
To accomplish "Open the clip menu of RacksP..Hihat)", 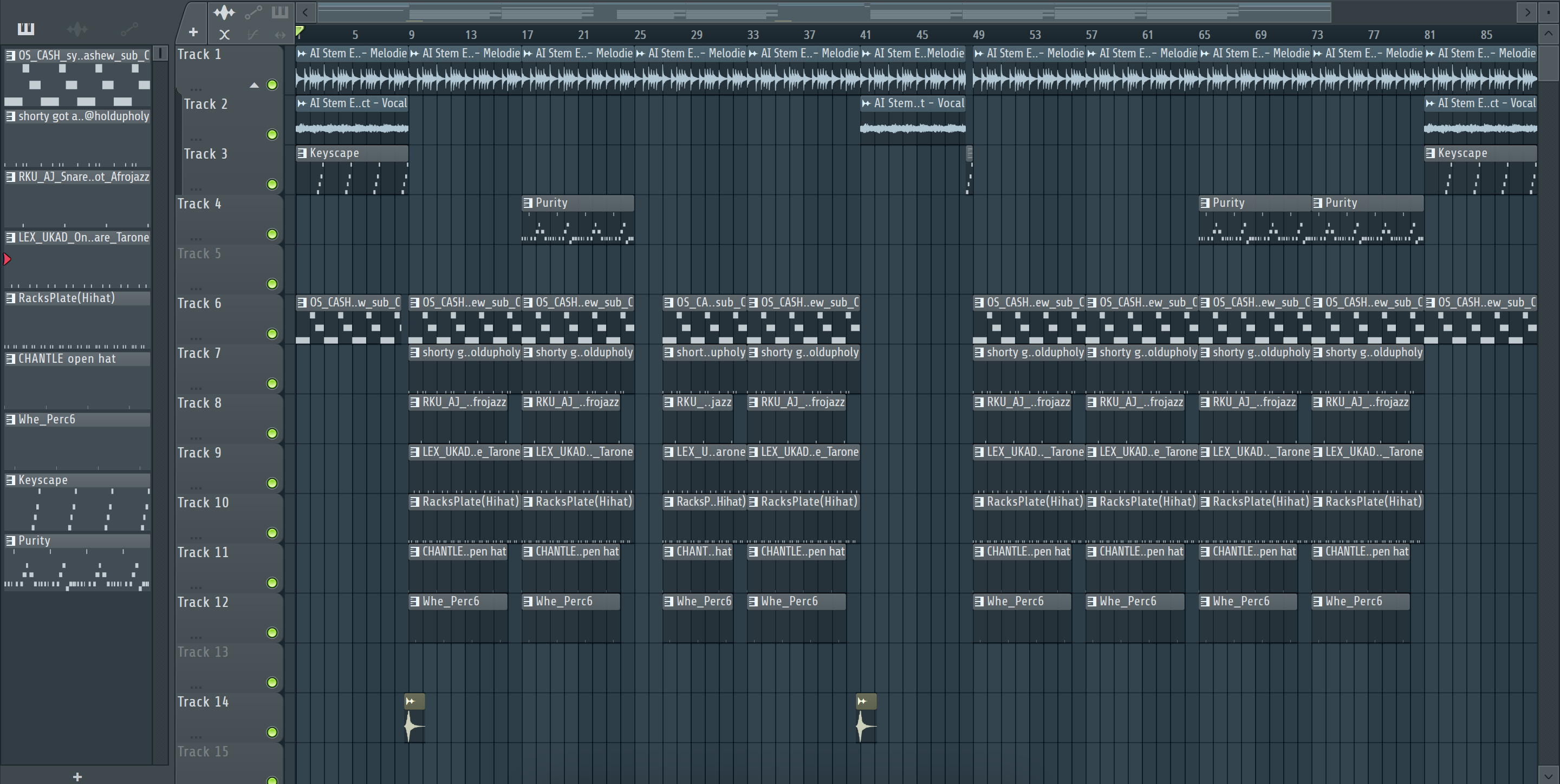I will click(668, 501).
